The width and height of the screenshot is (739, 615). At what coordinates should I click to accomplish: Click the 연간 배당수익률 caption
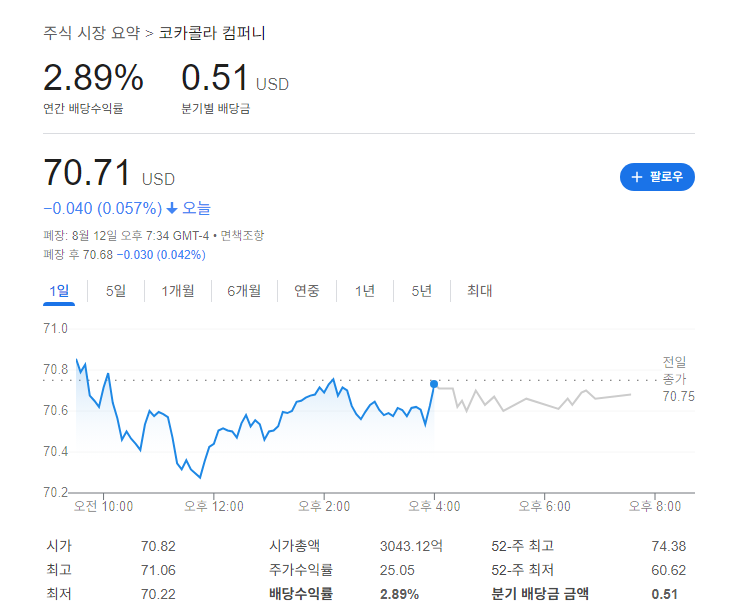[x=83, y=109]
